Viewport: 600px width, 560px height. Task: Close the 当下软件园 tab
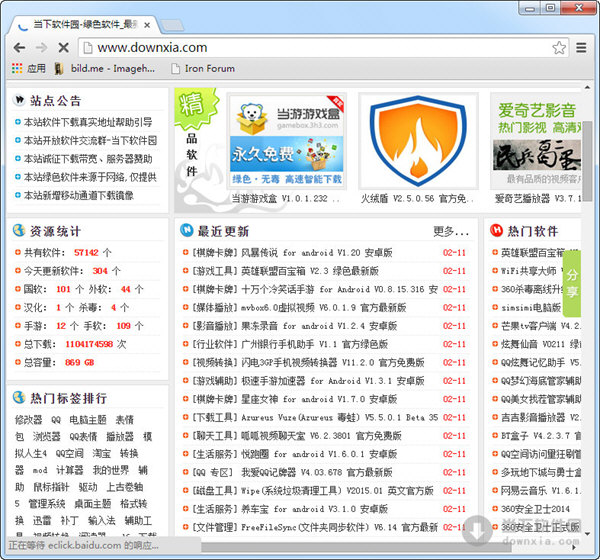tap(147, 26)
